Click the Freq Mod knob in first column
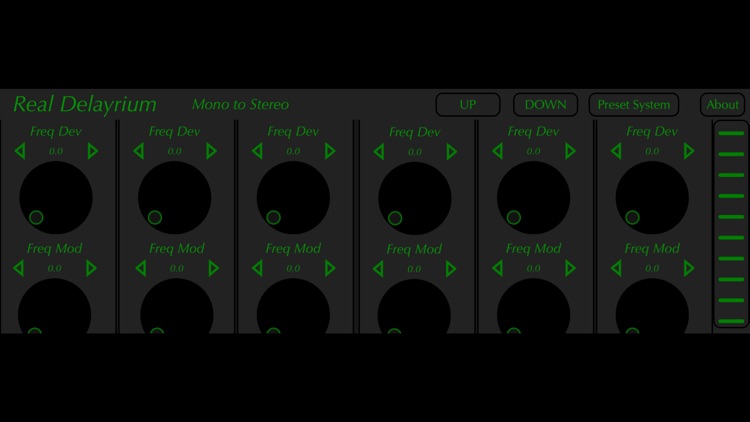This screenshot has height=422, width=750. [x=55, y=306]
